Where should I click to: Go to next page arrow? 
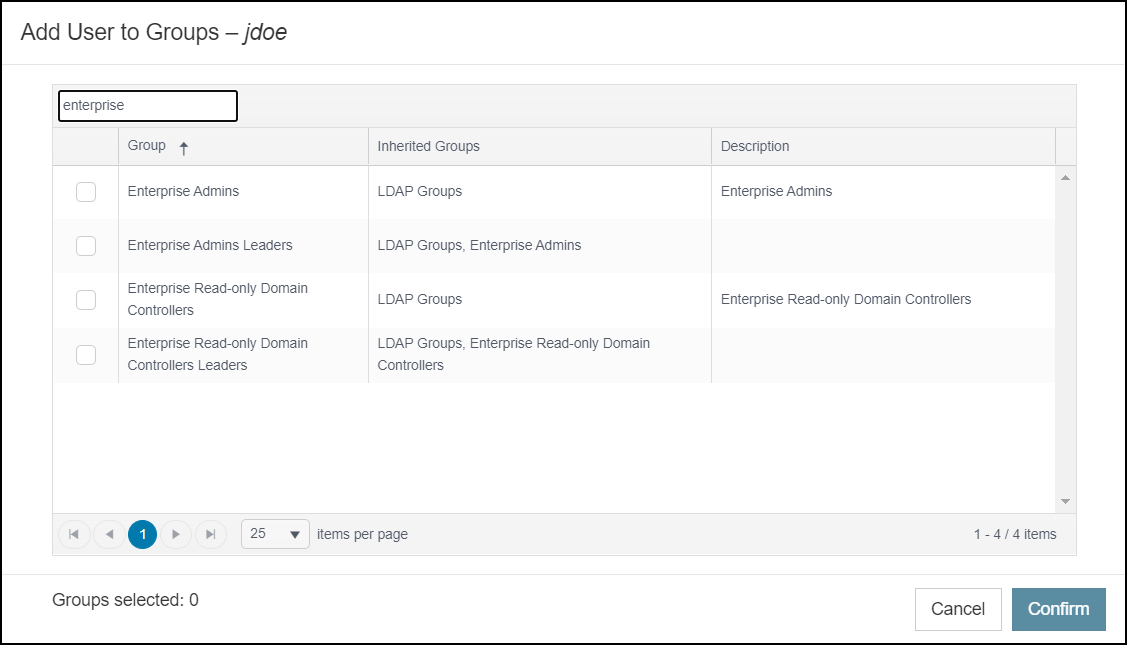pyautogui.click(x=176, y=534)
